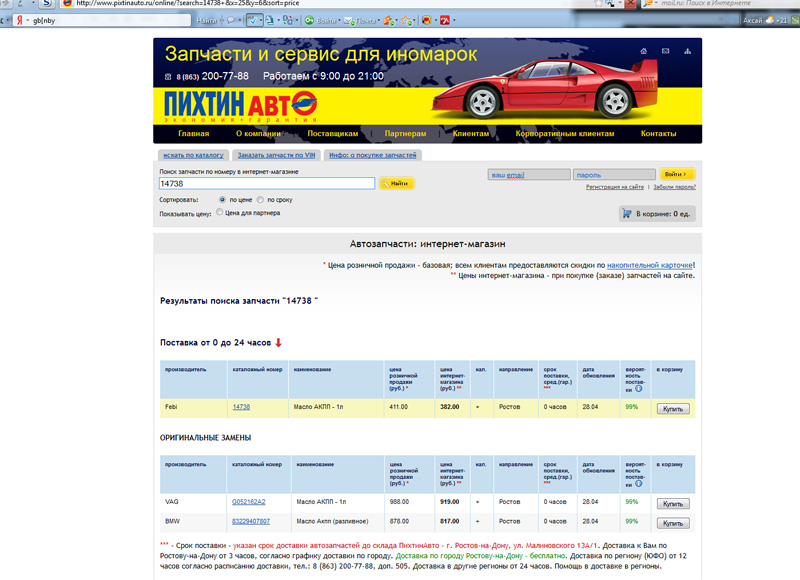The width and height of the screenshot is (800, 580).
Task: Open the Контакты menu item
Action: coord(658,134)
